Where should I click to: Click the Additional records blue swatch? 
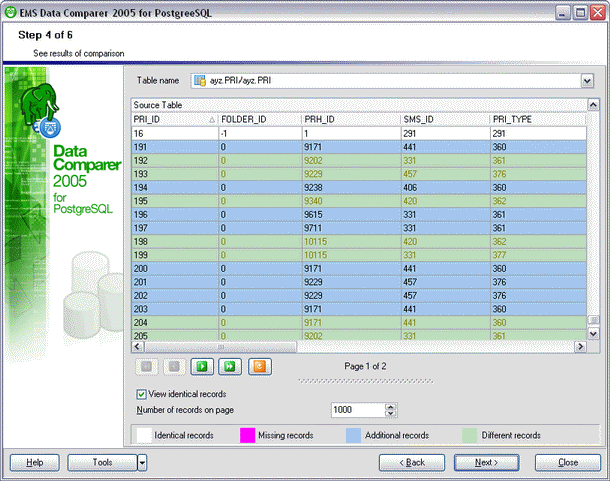tap(353, 435)
